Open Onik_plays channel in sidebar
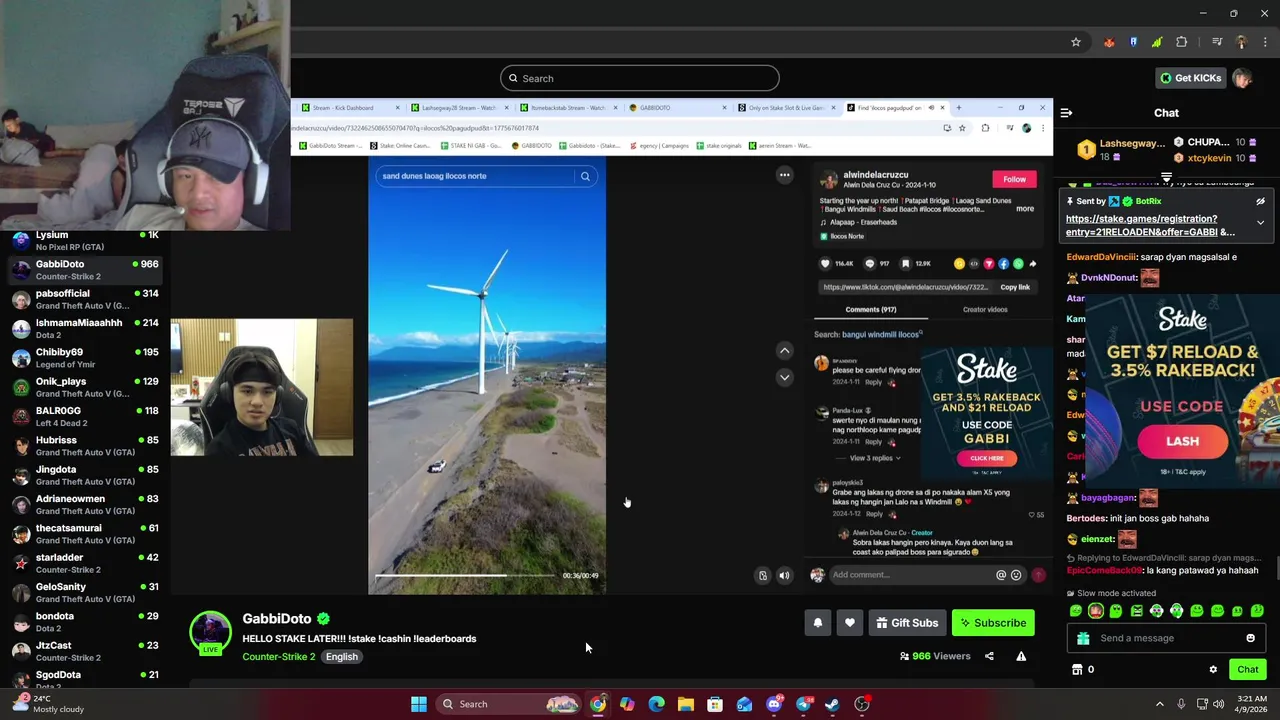The width and height of the screenshot is (1280, 720). [x=85, y=387]
